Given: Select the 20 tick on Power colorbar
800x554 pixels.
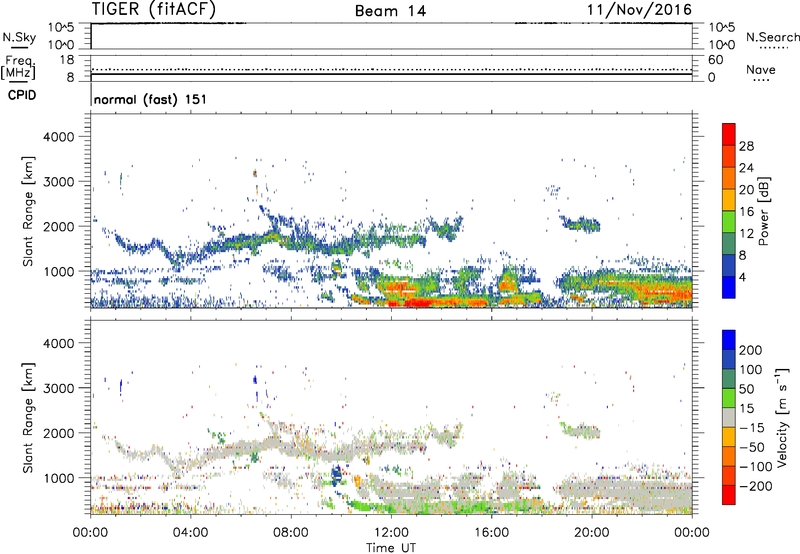Looking at the screenshot, I should tap(746, 190).
